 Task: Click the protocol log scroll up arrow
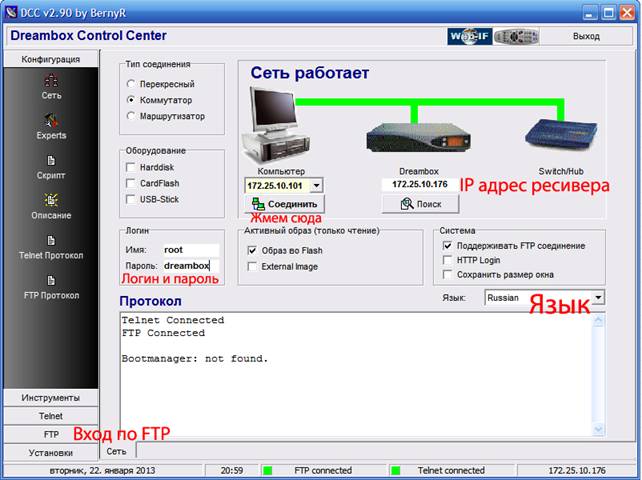click(x=598, y=321)
